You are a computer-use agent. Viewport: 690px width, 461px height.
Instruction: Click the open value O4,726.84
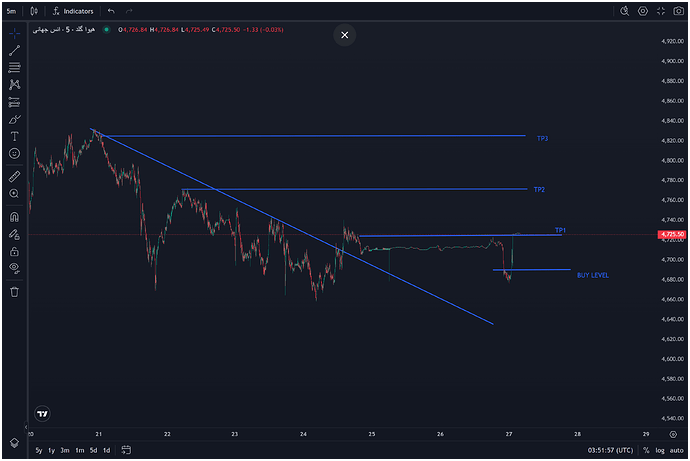tap(132, 30)
